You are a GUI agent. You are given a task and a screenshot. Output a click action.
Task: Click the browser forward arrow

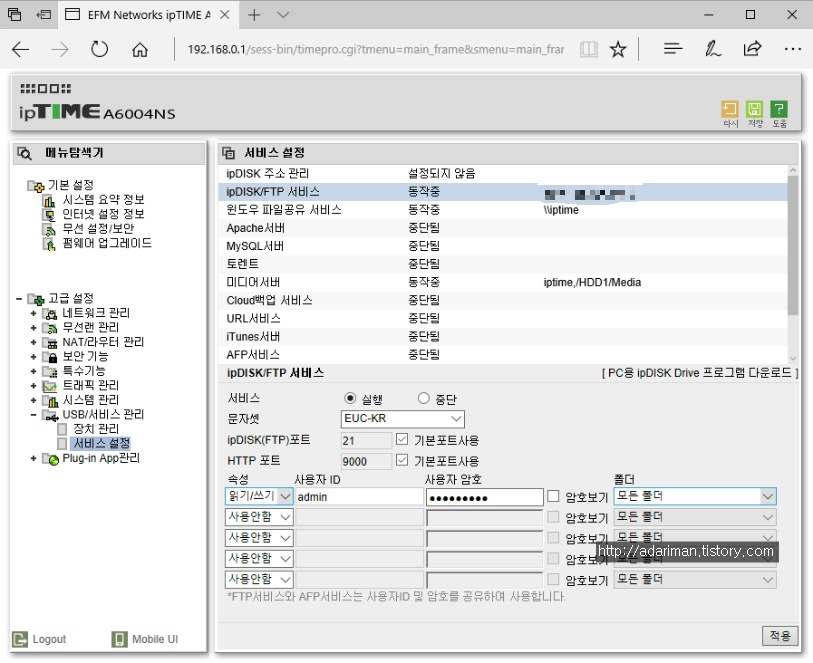click(x=60, y=49)
